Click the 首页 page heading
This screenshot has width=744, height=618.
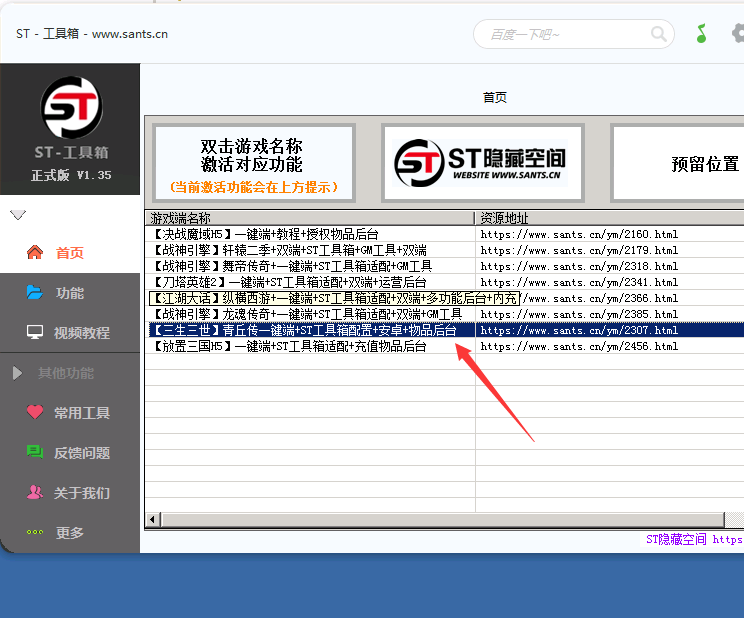click(494, 97)
